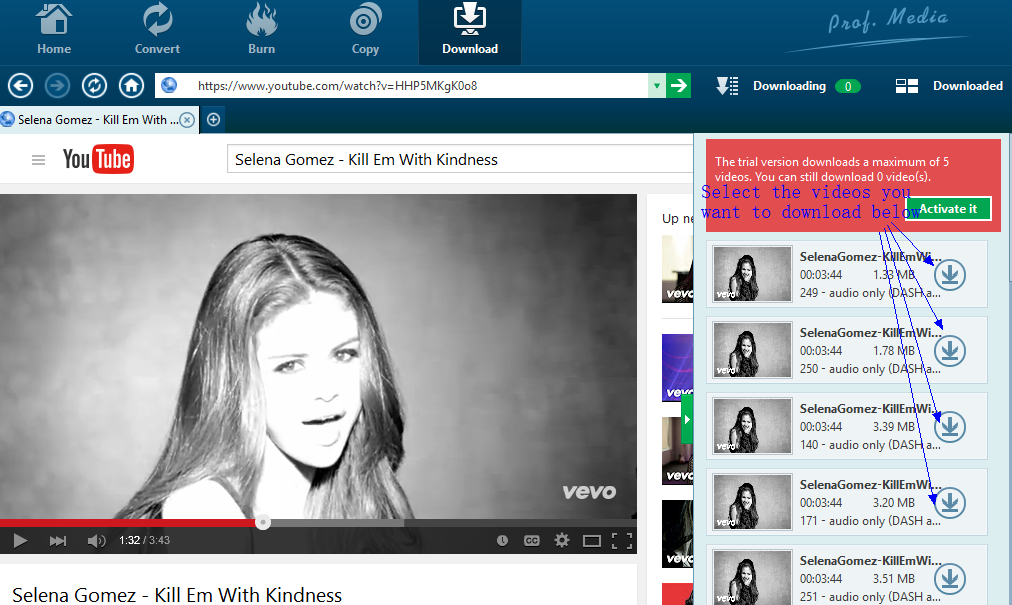The width and height of the screenshot is (1012, 605).
Task: Click thumbnail of 251 audio only item
Action: point(753,577)
